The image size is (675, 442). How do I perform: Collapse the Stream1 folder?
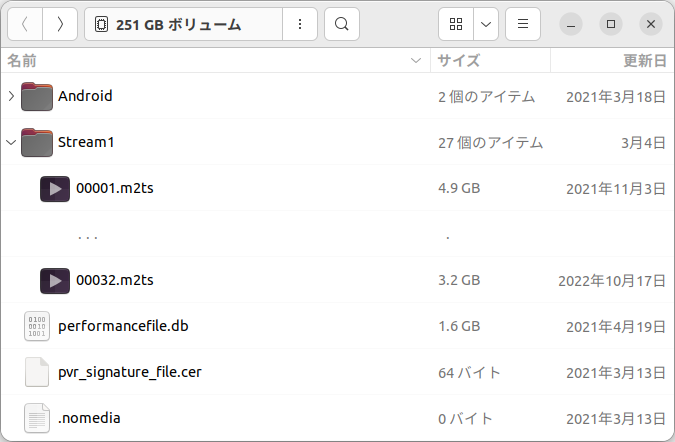11,143
